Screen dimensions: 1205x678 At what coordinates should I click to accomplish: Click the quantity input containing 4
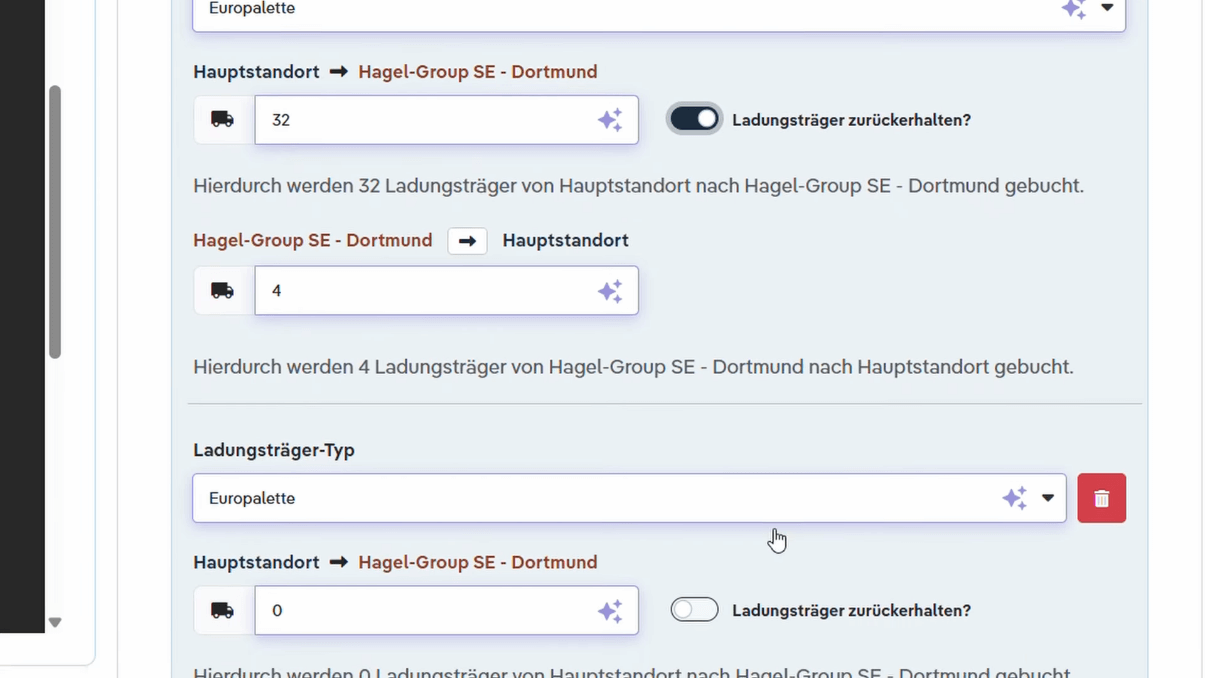pos(446,291)
